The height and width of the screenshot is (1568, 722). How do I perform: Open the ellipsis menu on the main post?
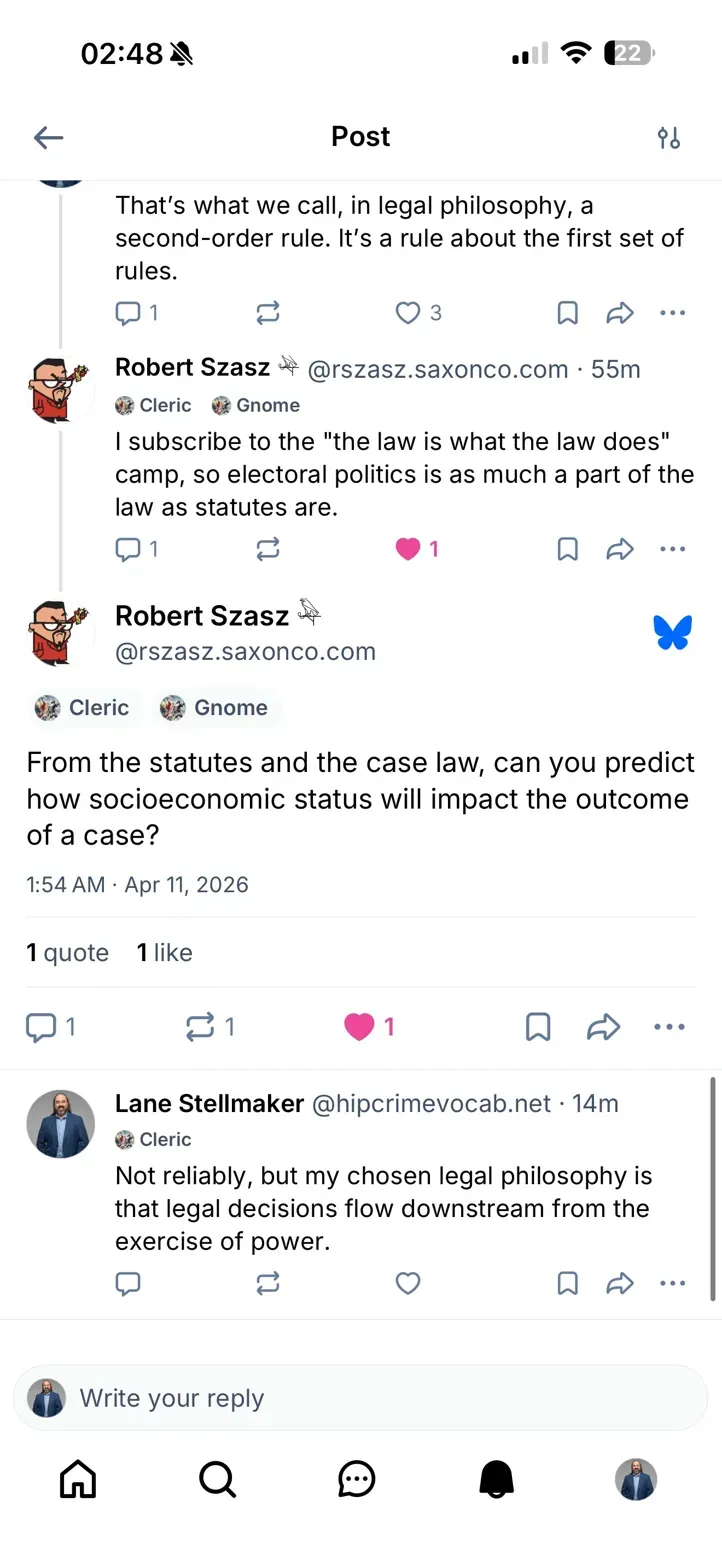click(668, 1026)
